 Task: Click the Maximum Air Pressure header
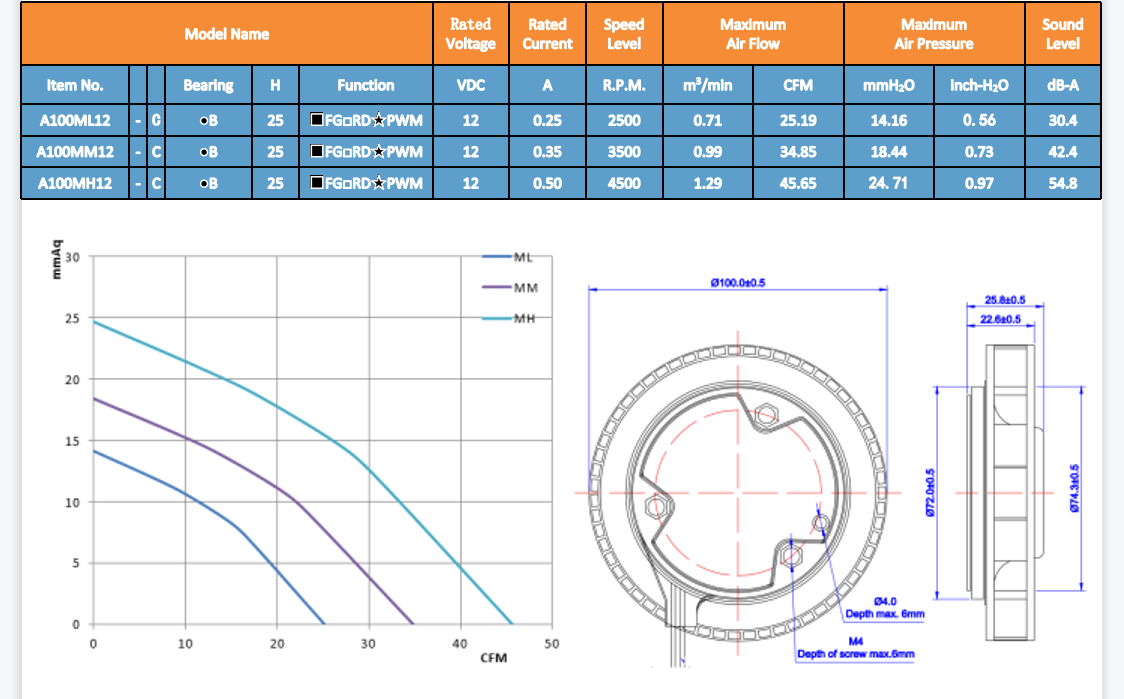[933, 34]
